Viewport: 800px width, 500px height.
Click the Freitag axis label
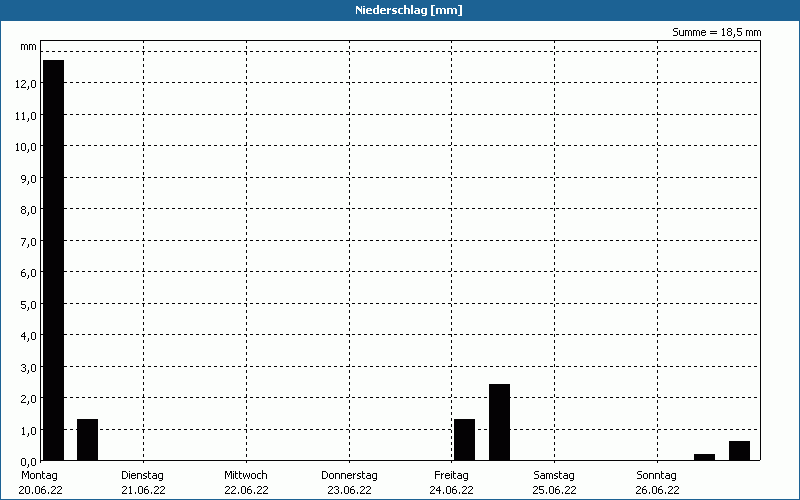click(452, 476)
